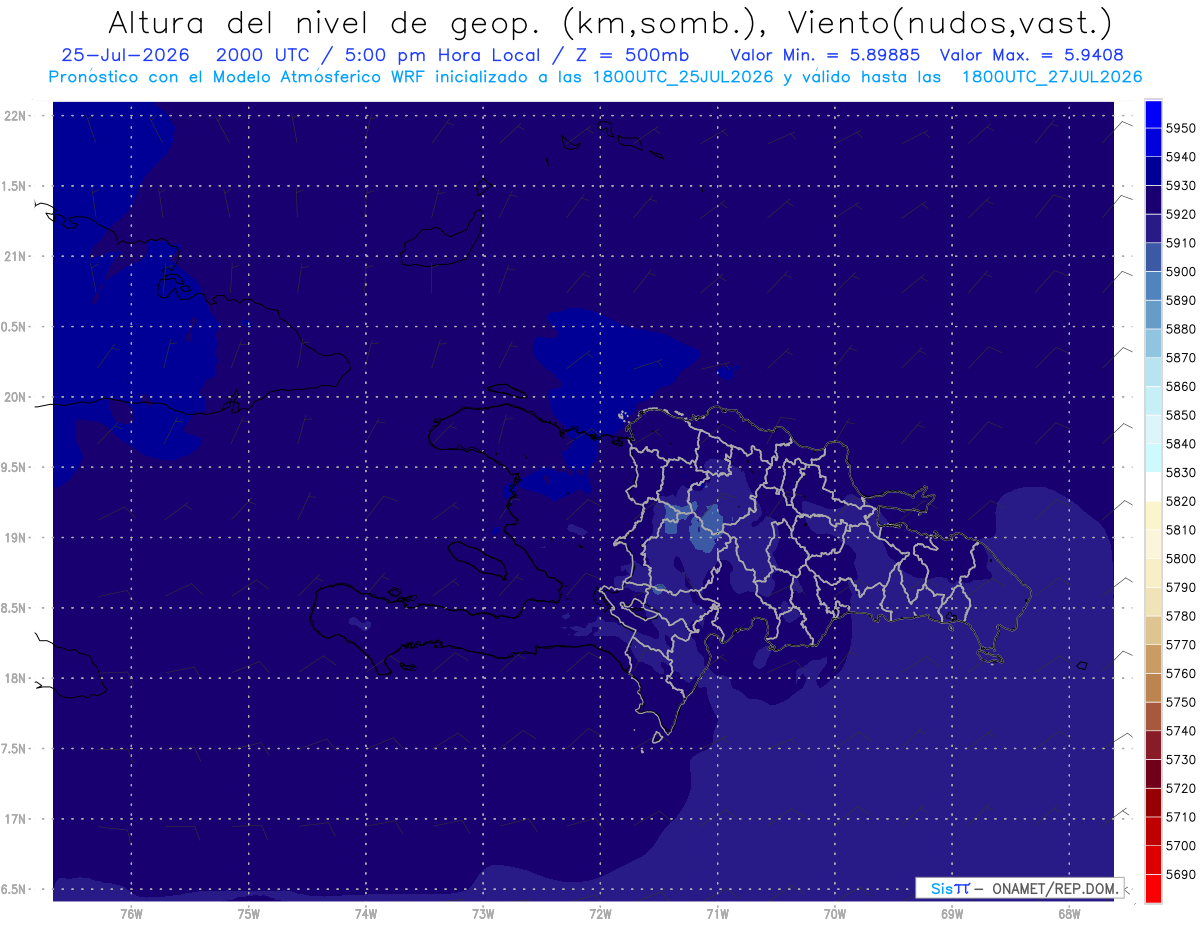Click the 'SisTT – ONAMET/REP.DOM.' logo box

tap(1019, 888)
